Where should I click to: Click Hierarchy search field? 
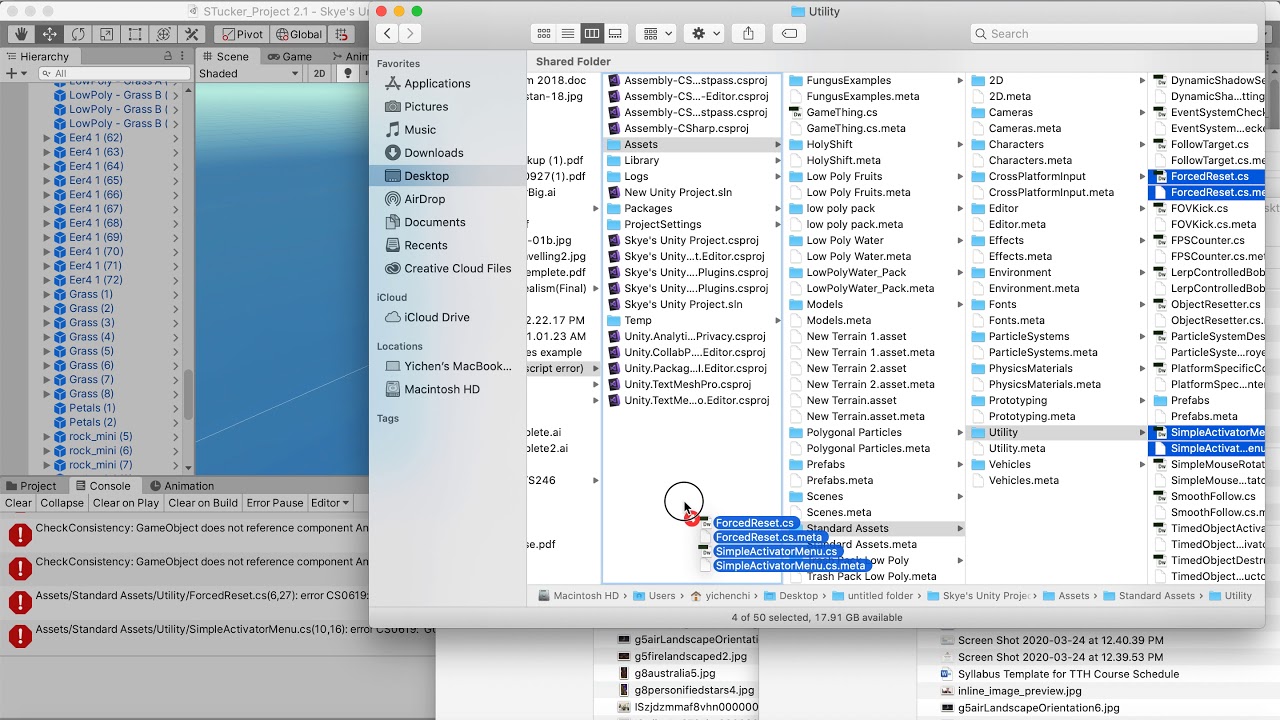click(x=113, y=73)
